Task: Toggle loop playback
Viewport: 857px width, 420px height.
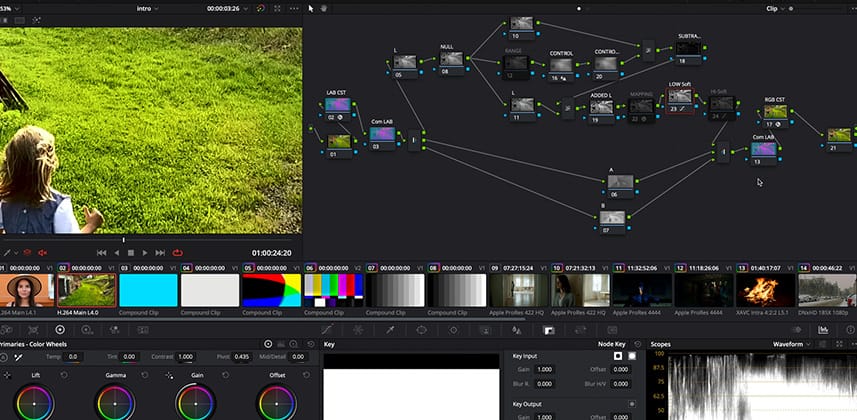Action: pos(178,253)
